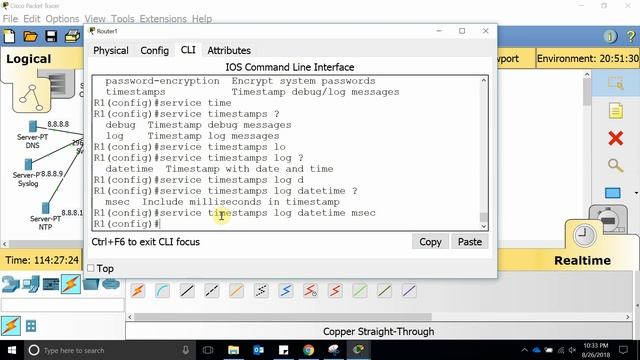This screenshot has width=640, height=360.
Task: Open the Options menu
Action: (x=62, y=19)
